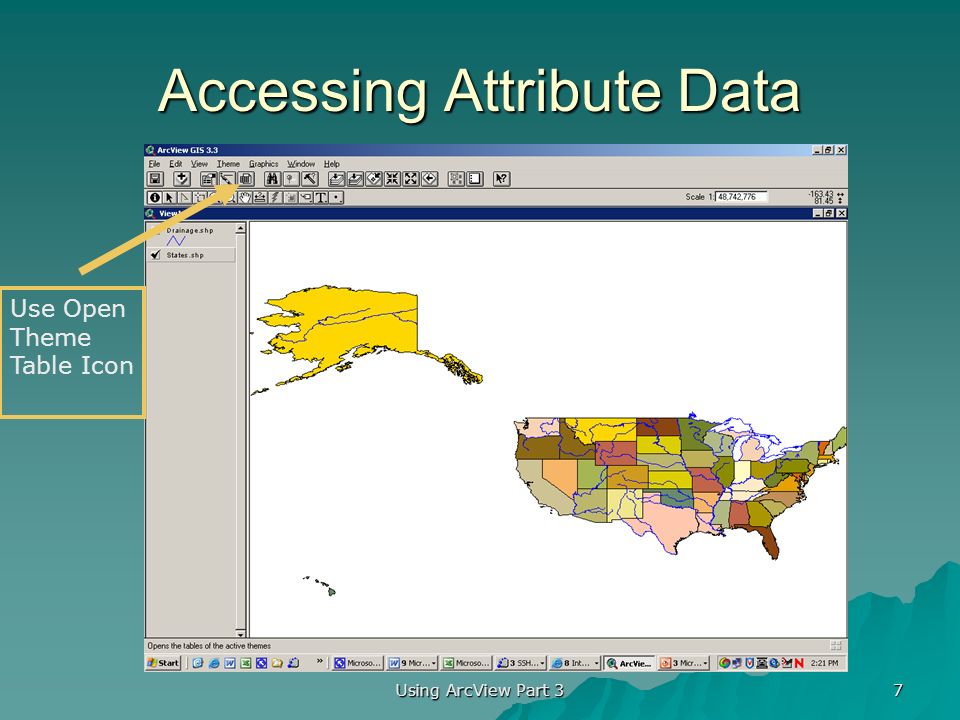The width and height of the screenshot is (960, 720).
Task: Open the '3 SSH...' taskbar group
Action: [x=520, y=663]
